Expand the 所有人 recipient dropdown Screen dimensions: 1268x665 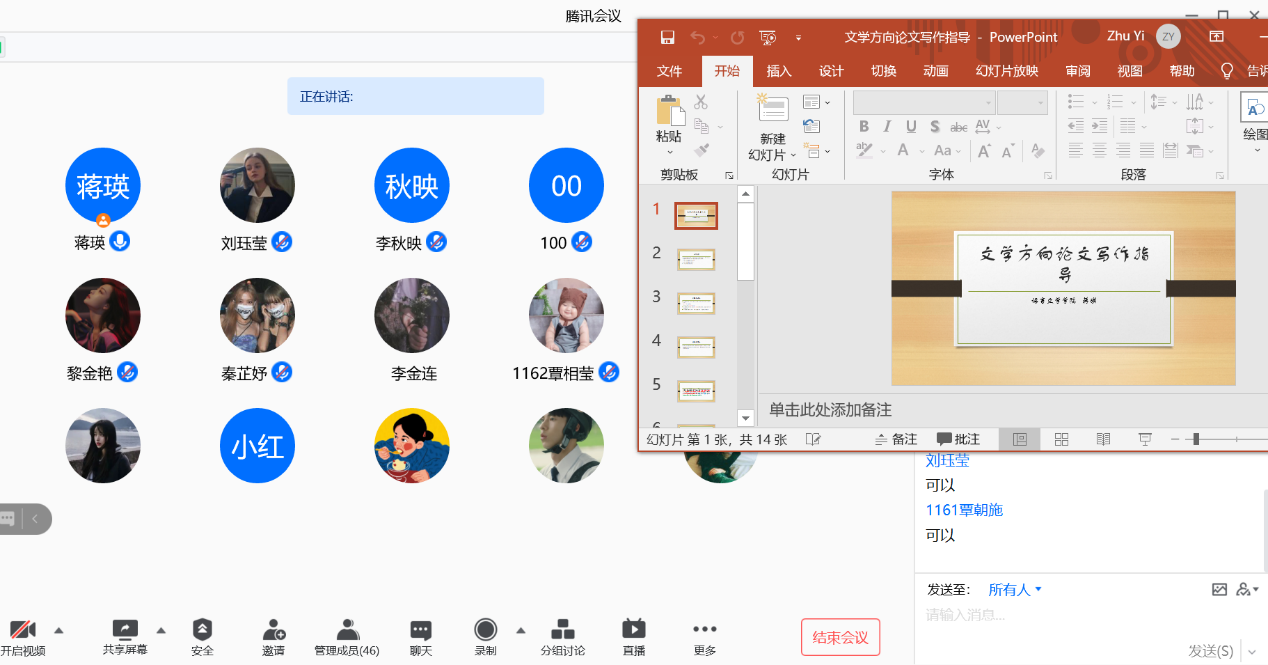pos(1015,589)
